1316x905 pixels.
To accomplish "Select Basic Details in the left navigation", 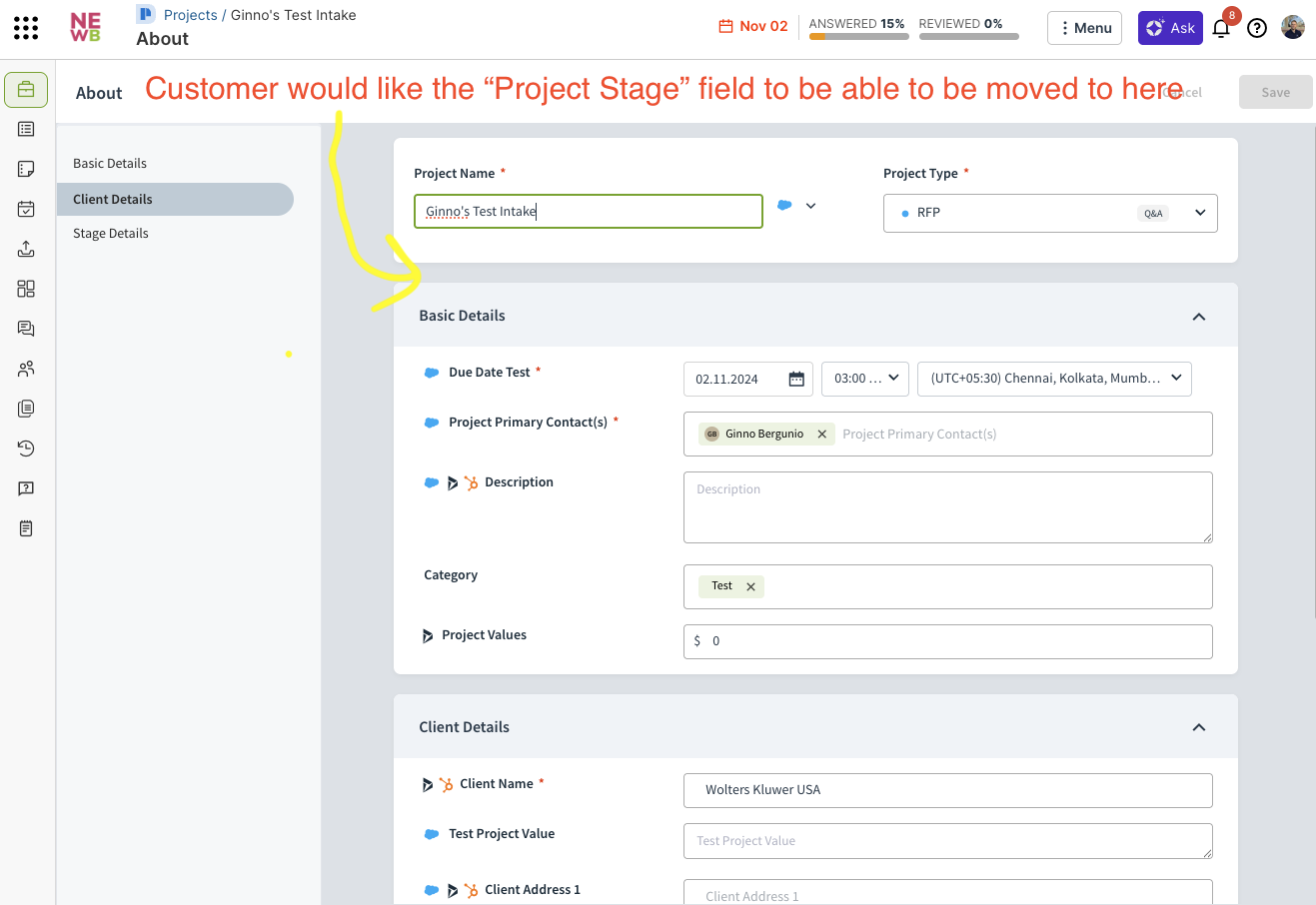I will 110,164.
